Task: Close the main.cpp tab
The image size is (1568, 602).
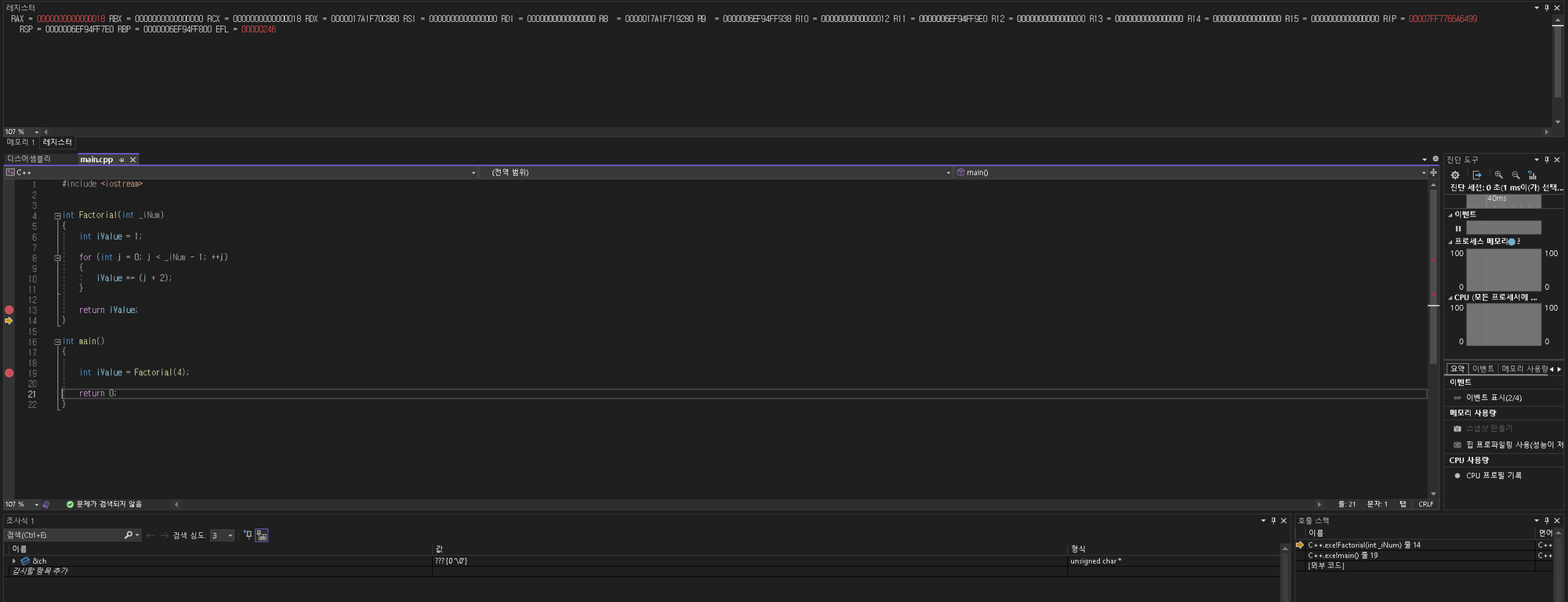Action: click(x=132, y=160)
